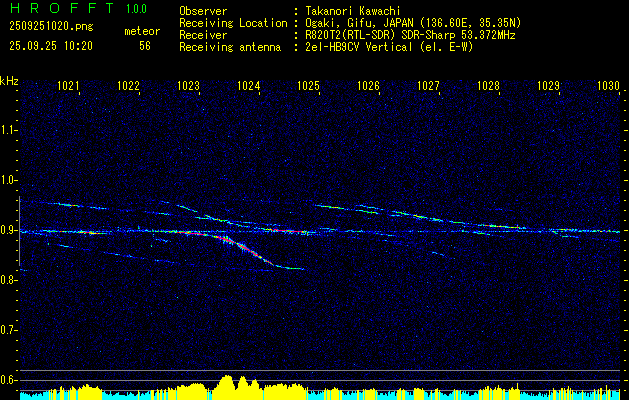This screenshot has width=629, height=400.
Task: Click the HROFFT program title text
Action: click(62, 8)
